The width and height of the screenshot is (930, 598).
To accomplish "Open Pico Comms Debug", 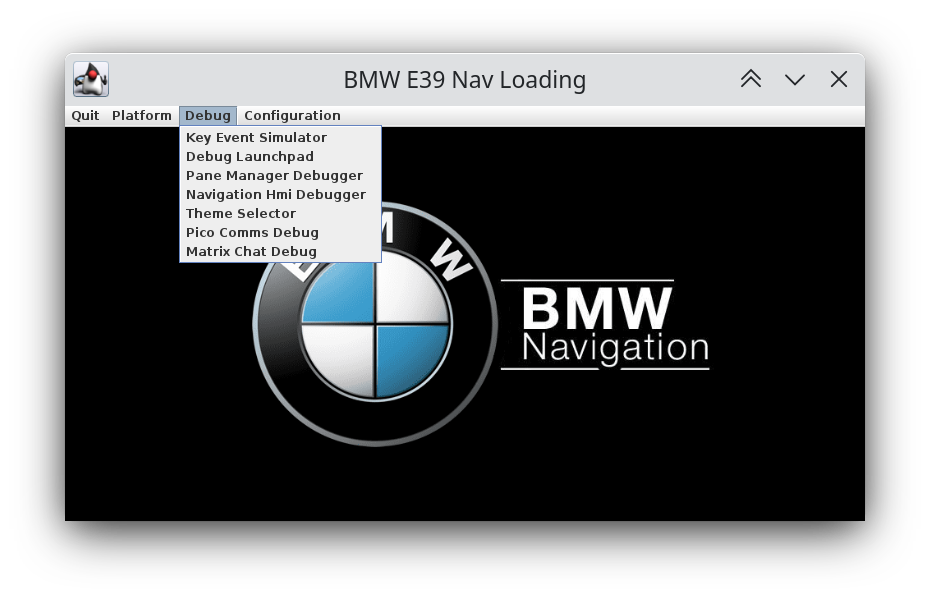I will (x=280, y=233).
